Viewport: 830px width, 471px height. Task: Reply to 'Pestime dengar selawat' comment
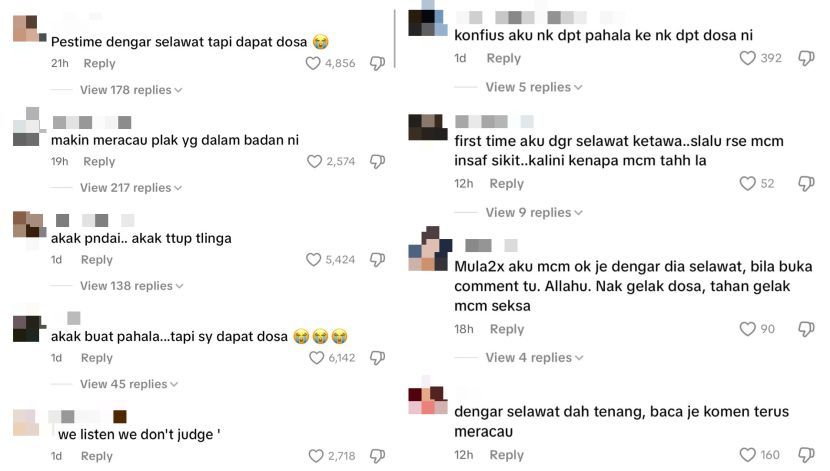100,64
